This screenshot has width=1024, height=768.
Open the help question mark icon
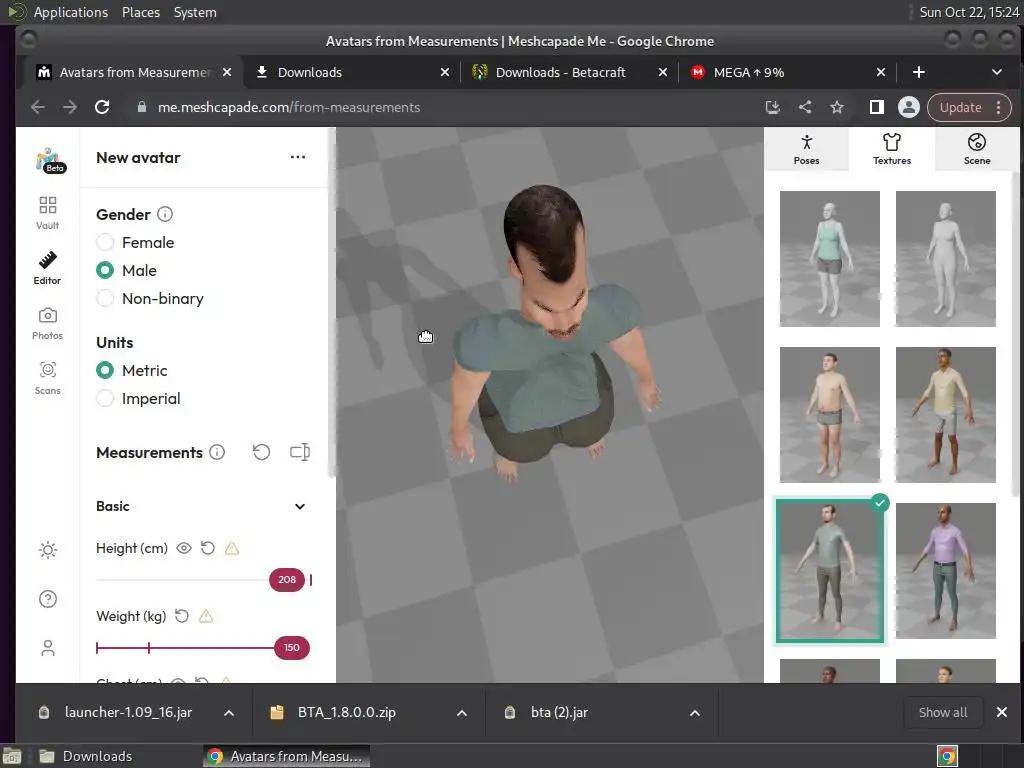(x=48, y=599)
